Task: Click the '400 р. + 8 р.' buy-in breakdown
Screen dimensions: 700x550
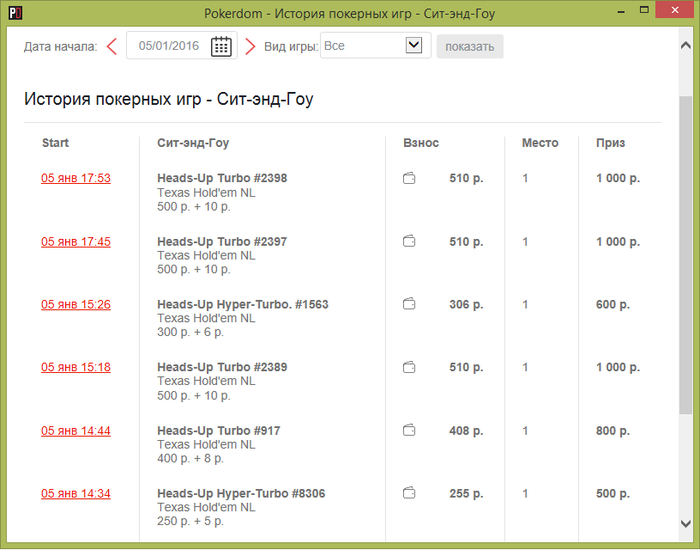Action: pyautogui.click(x=190, y=458)
